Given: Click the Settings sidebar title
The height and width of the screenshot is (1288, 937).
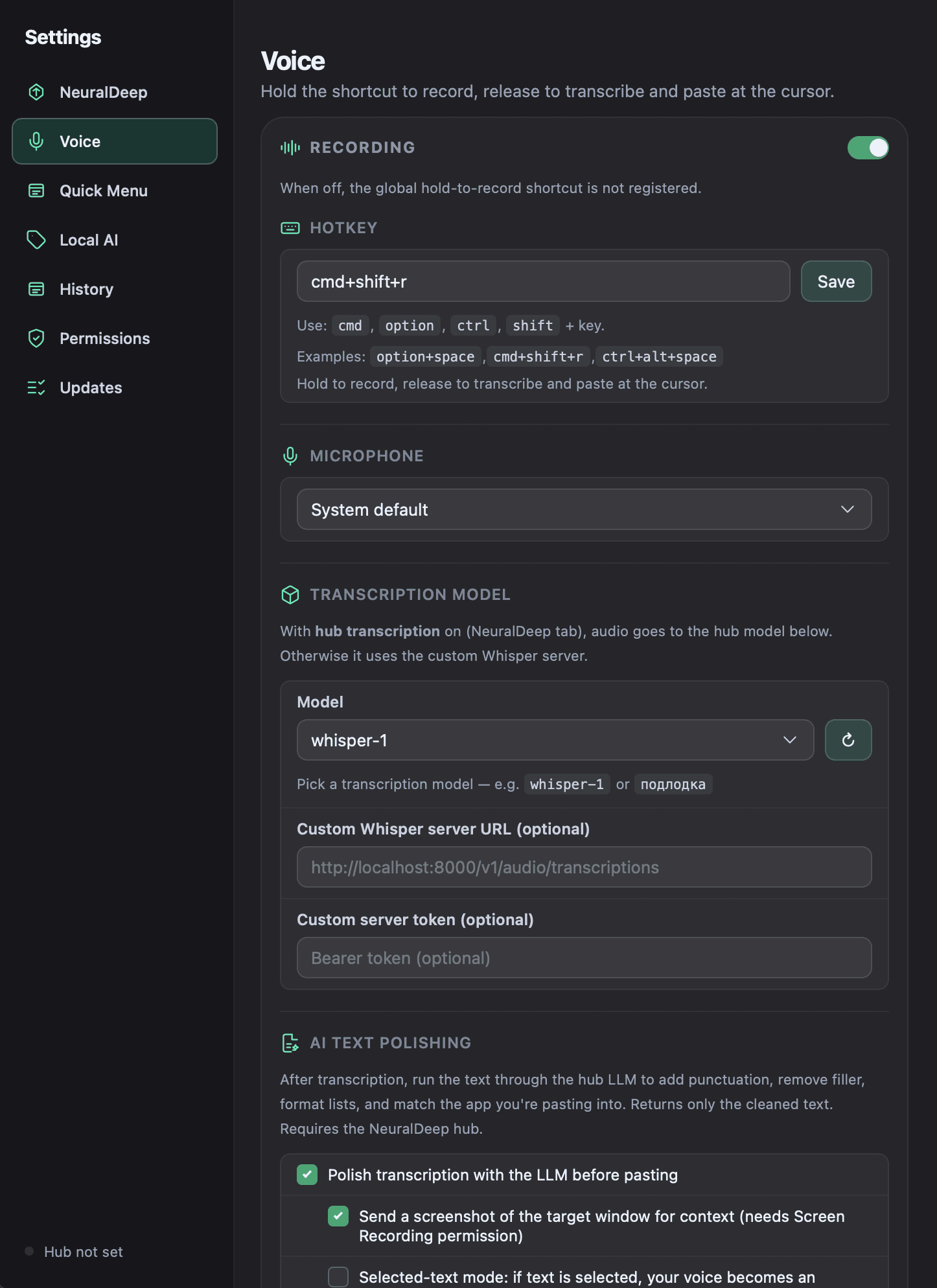Looking at the screenshot, I should [63, 37].
